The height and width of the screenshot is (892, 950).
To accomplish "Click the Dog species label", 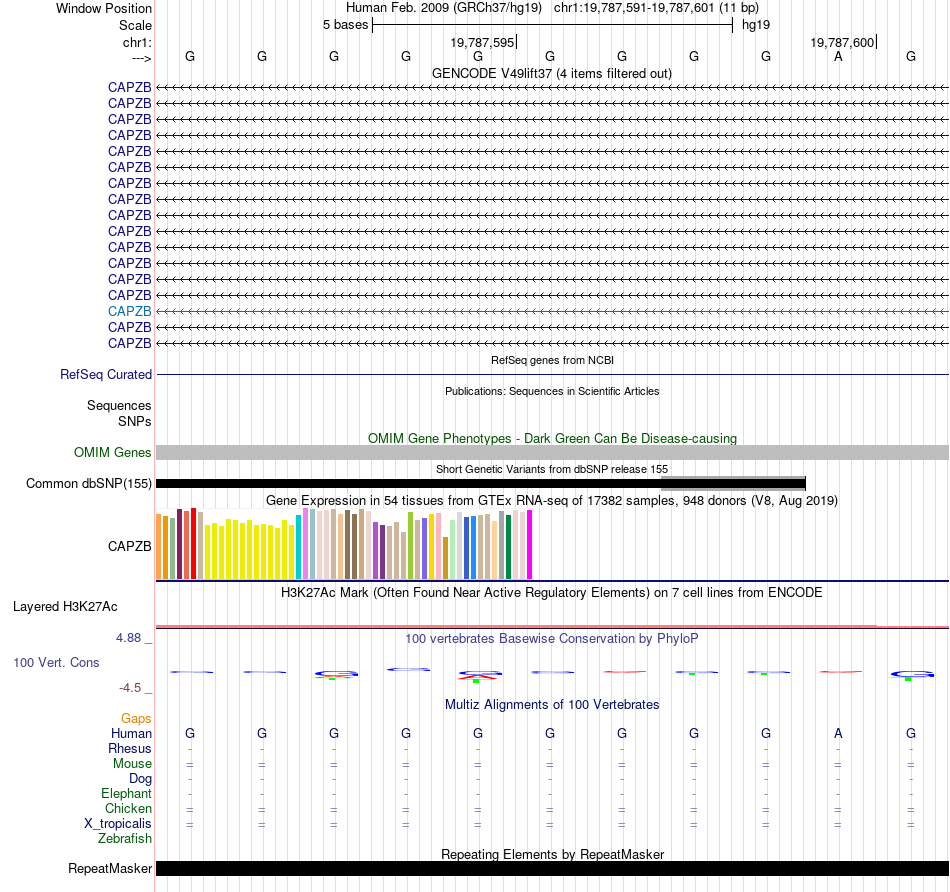I will [140, 779].
